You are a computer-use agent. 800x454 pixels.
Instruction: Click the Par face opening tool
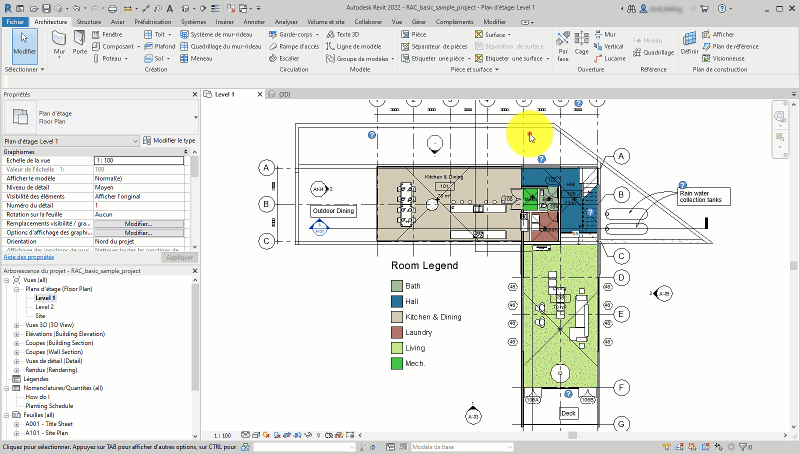pos(563,46)
